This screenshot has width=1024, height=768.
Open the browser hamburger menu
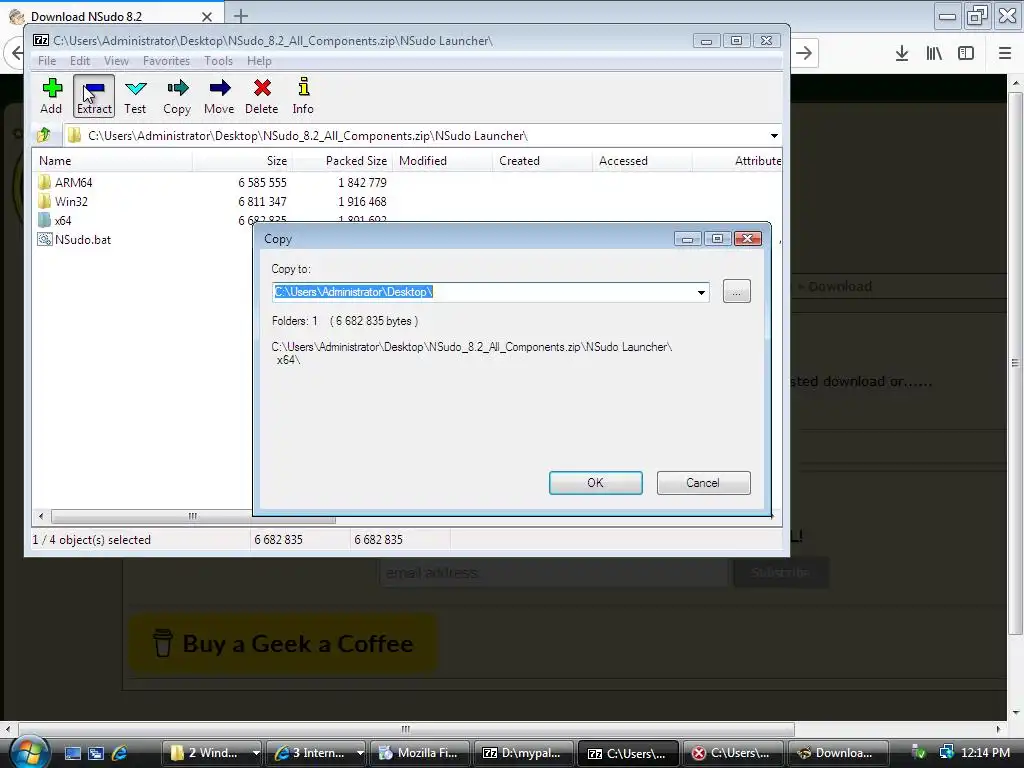click(1005, 54)
